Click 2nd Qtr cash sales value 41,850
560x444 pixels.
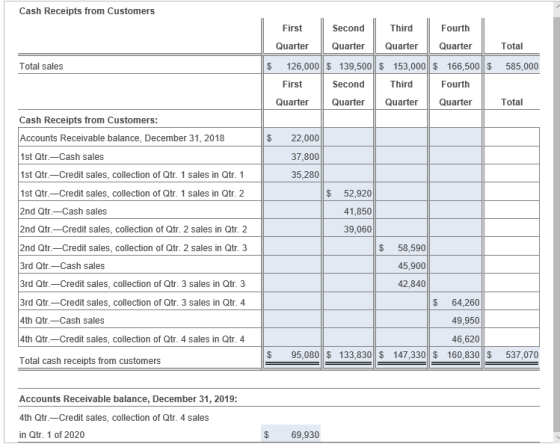pos(348,211)
